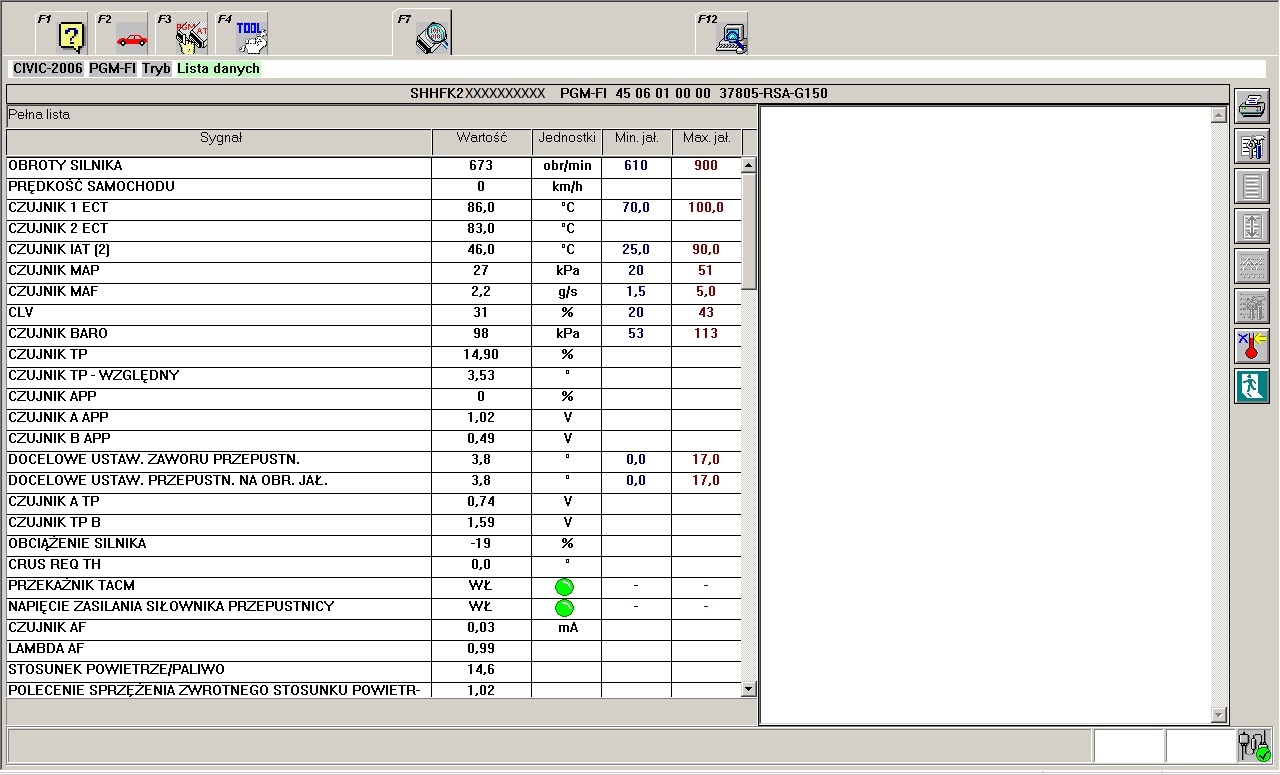
Task: Click green indicator for PRZEKAŹNIK TACM
Action: click(x=565, y=587)
